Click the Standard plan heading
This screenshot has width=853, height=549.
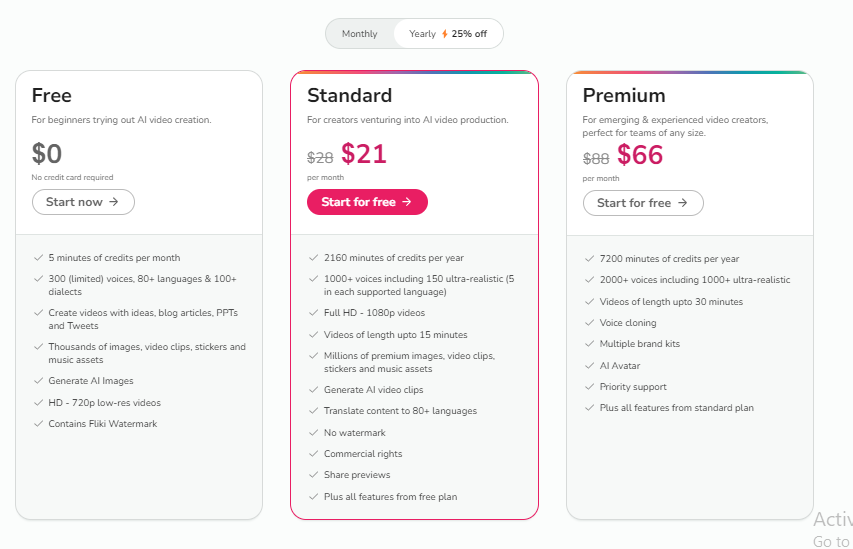point(349,95)
